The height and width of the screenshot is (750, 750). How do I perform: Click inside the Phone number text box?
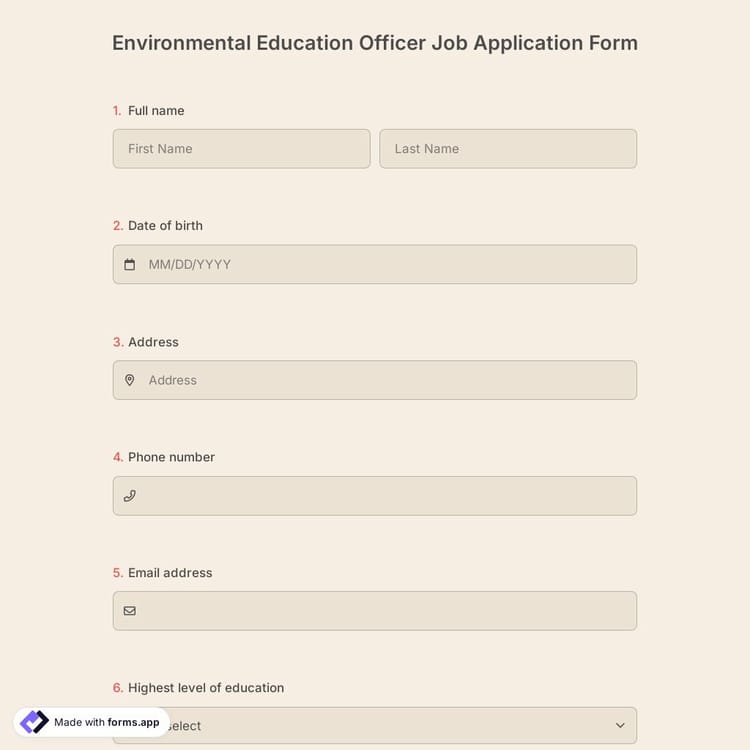coord(385,496)
